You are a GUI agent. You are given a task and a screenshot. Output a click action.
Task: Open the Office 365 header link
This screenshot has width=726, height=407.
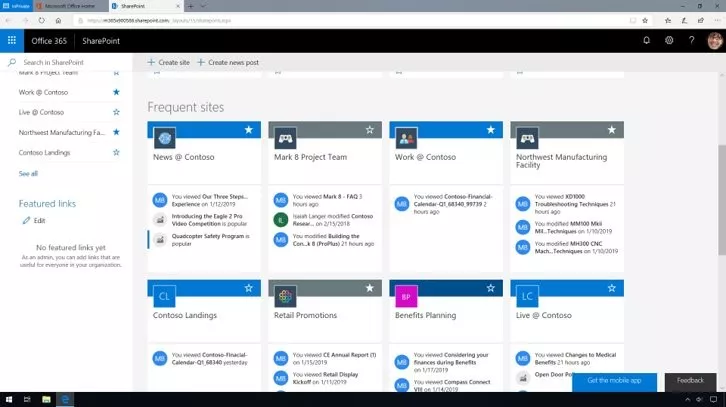pos(49,41)
